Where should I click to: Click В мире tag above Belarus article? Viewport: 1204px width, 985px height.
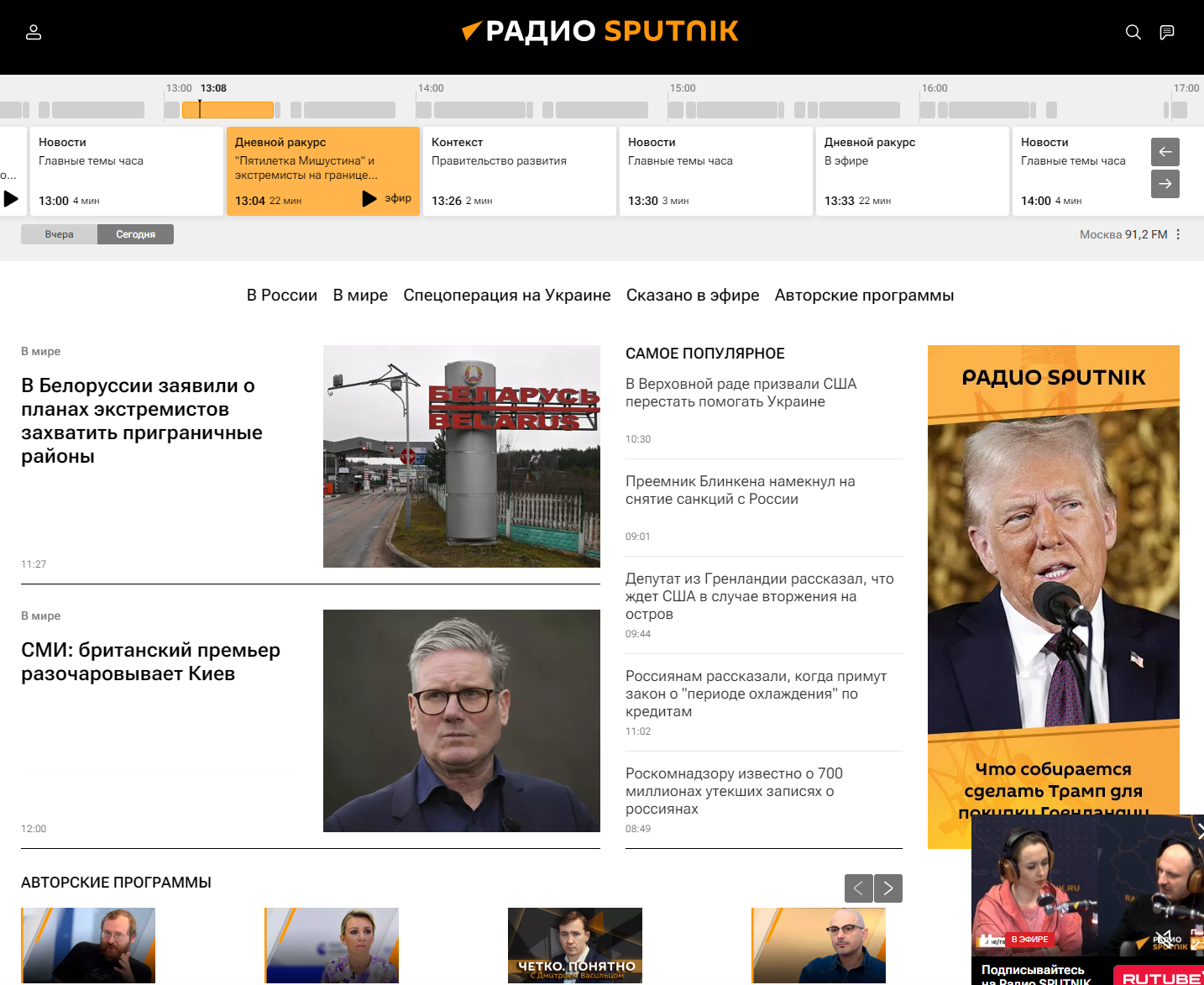point(40,351)
